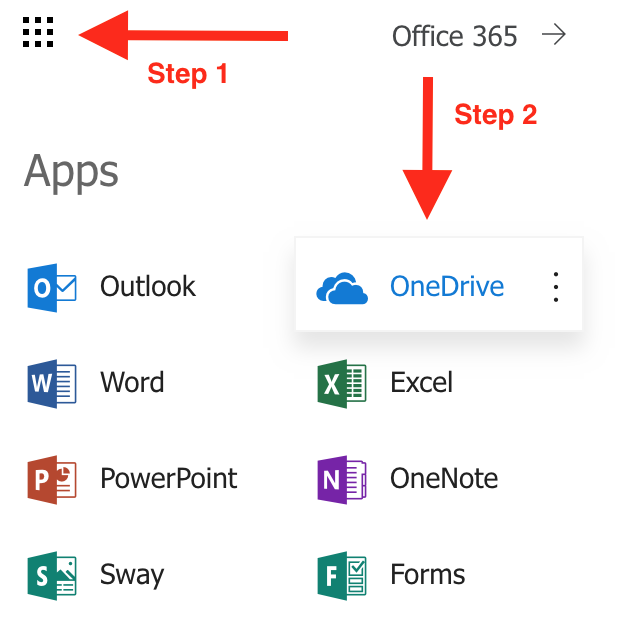The image size is (622, 638).
Task: Click the OneDrive cloud icon
Action: pyautogui.click(x=342, y=288)
